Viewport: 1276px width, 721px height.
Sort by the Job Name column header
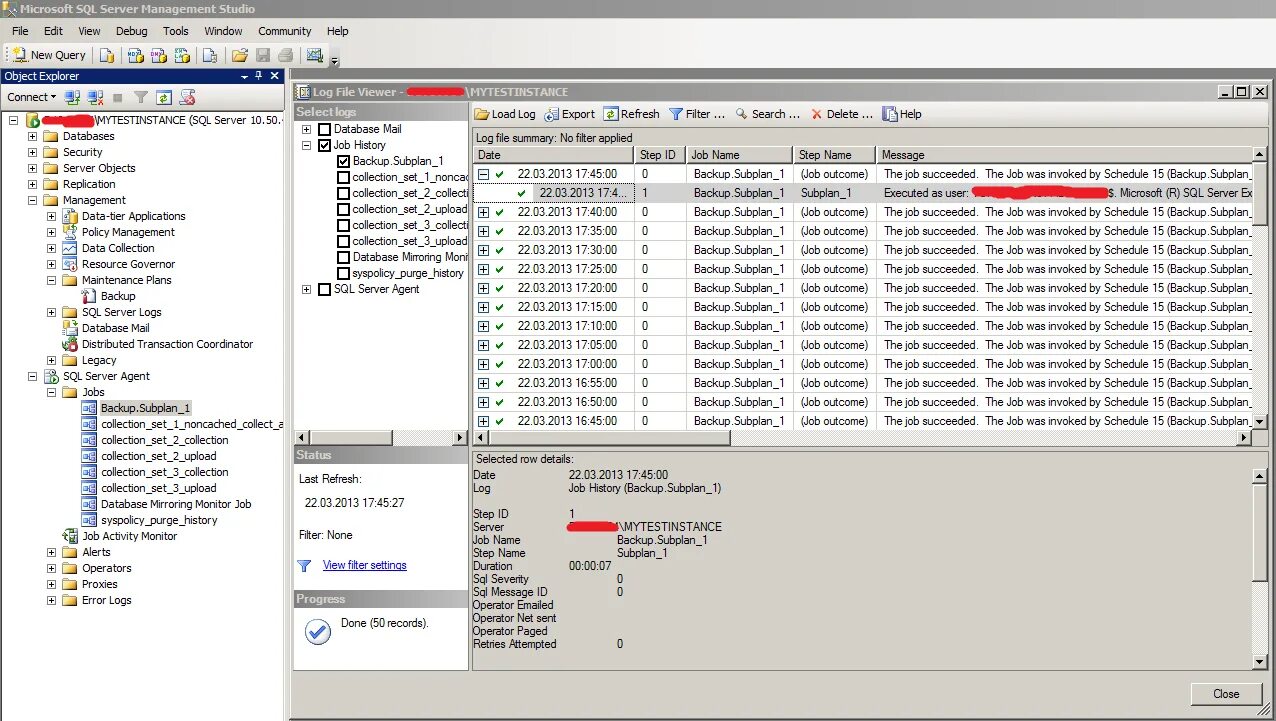tap(740, 155)
